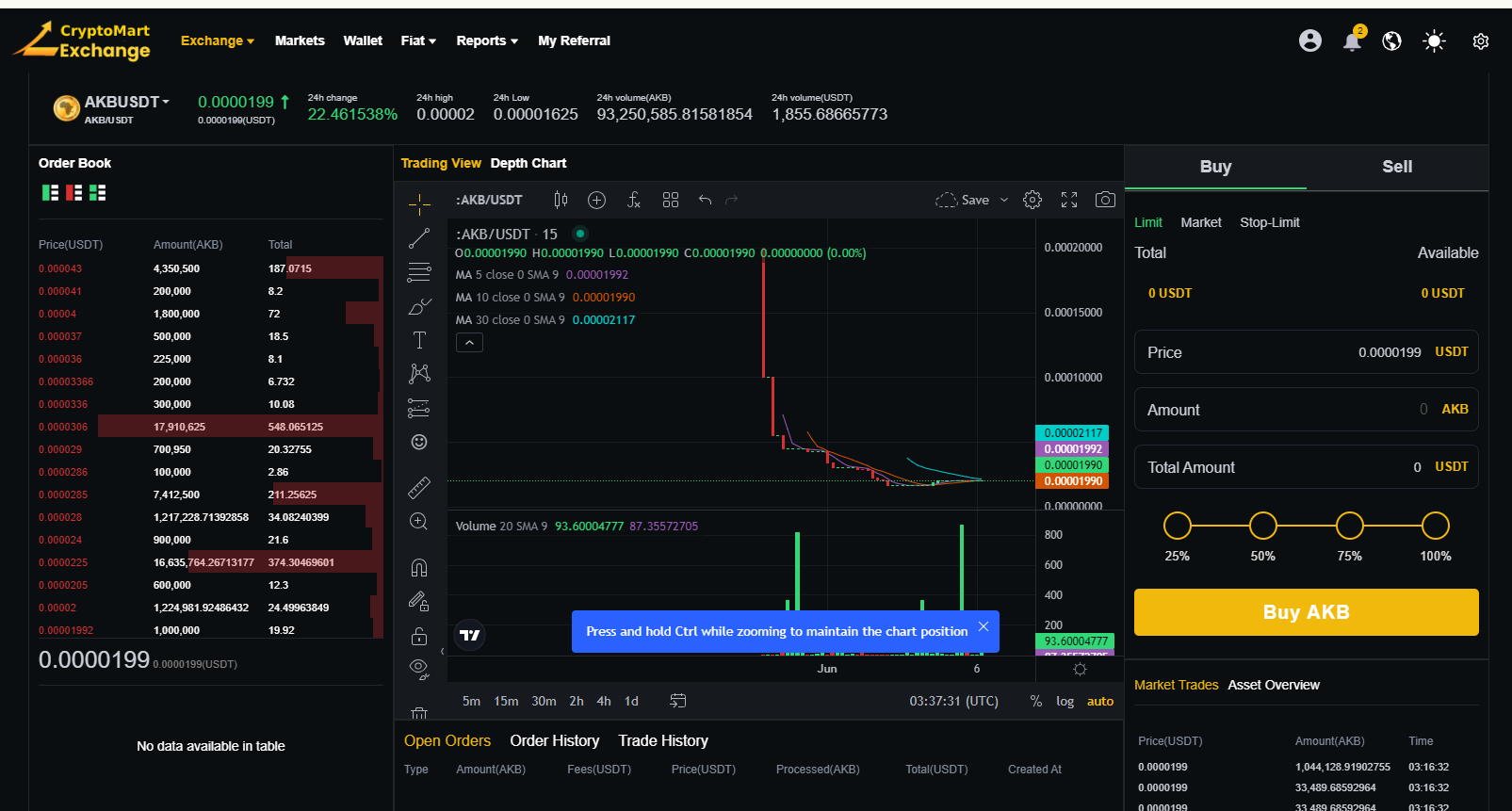The image size is (1512, 811).
Task: Select the Stop-Limit order type
Action: (1270, 222)
